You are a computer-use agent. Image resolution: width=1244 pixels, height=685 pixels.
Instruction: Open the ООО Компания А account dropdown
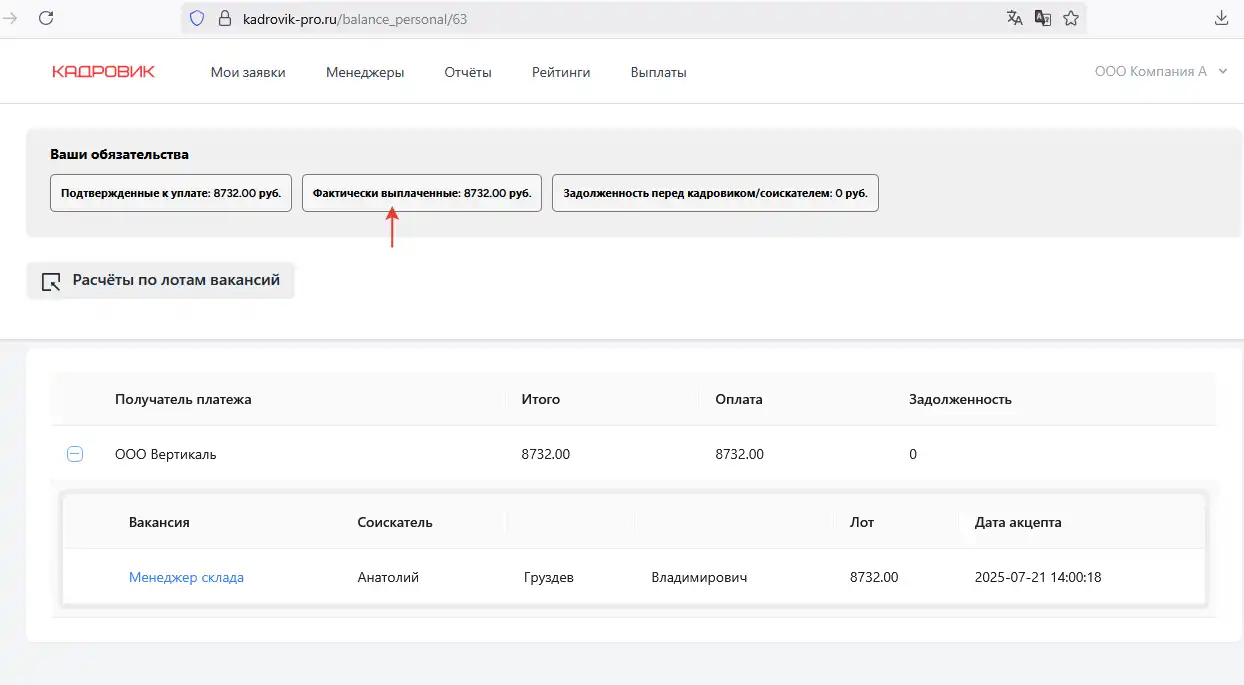1160,72
